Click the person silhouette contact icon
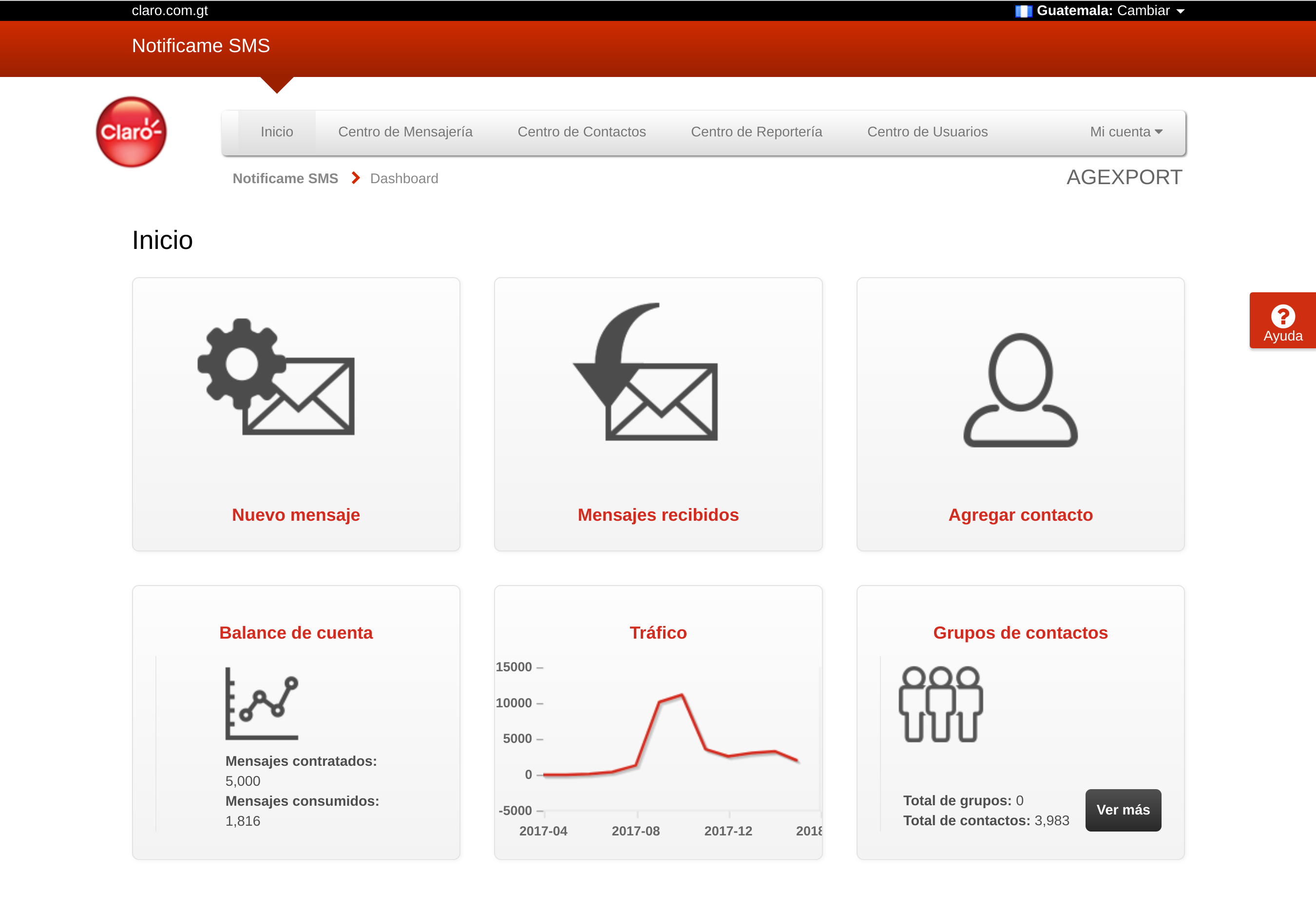Screen dimensions: 1316x909 tap(1020, 390)
